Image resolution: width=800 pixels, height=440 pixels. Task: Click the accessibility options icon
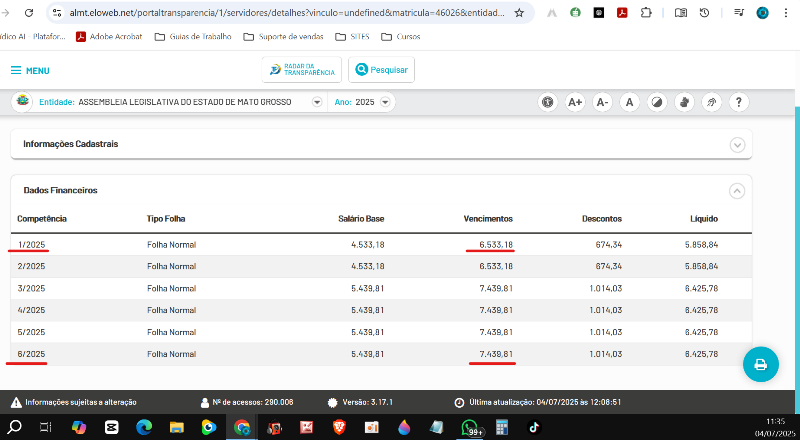548,102
